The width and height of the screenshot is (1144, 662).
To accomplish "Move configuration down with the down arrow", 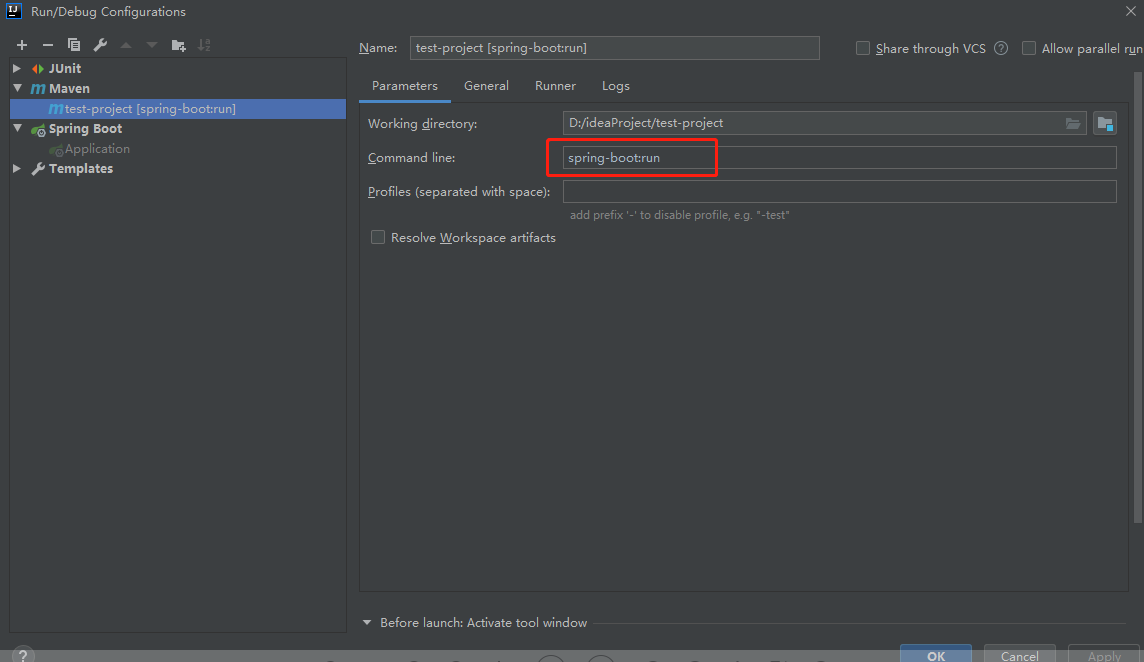I will [152, 45].
